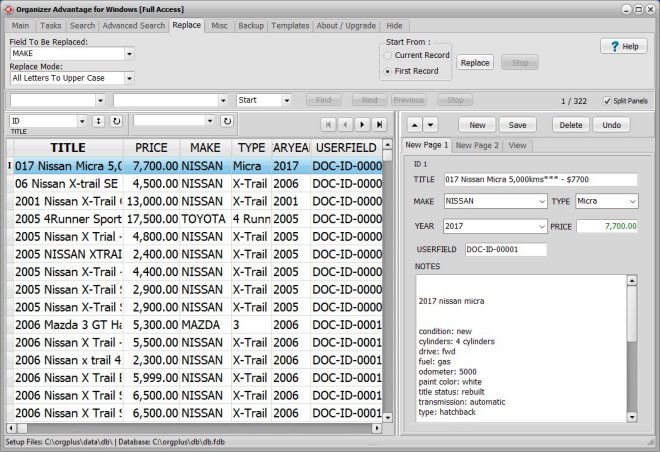Select the First Record radio option

388,72
